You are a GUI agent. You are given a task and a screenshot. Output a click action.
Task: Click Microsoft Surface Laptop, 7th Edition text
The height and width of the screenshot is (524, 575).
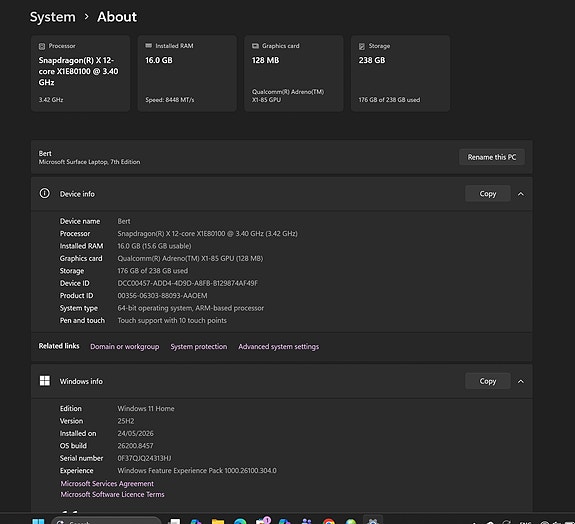point(89,162)
